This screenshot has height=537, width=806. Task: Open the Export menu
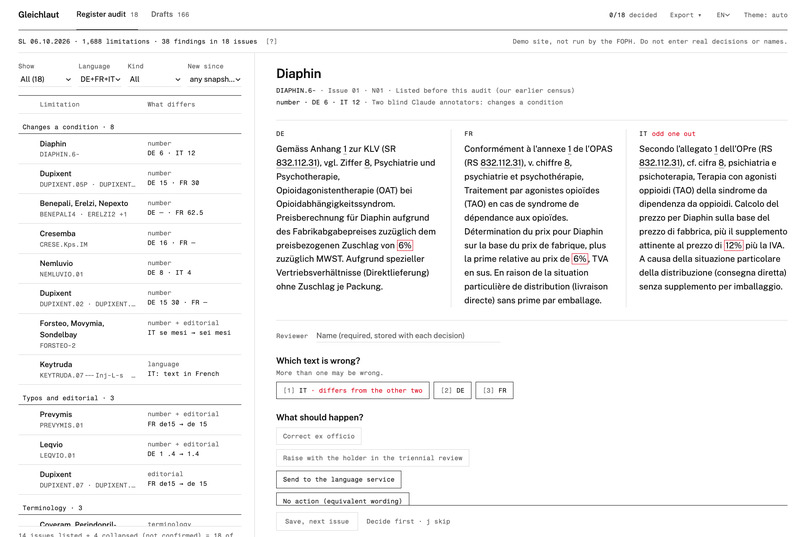pos(685,15)
